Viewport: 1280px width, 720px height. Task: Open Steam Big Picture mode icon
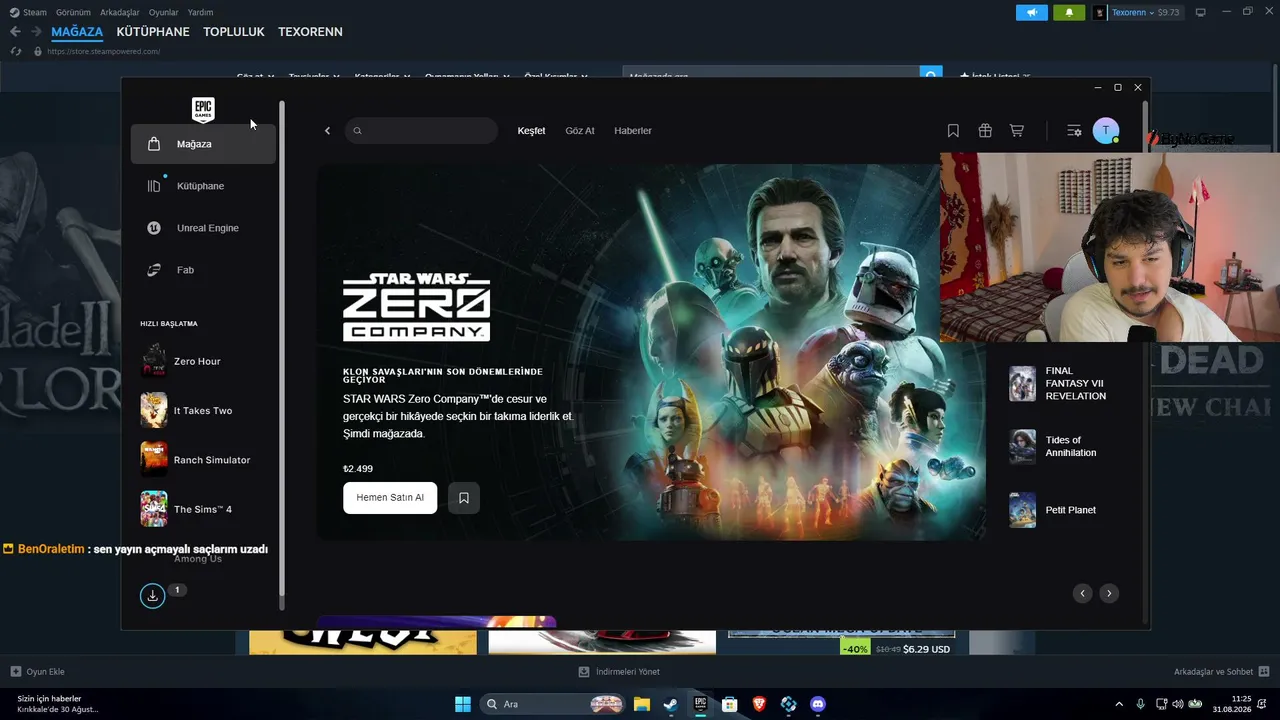click(x=1201, y=13)
